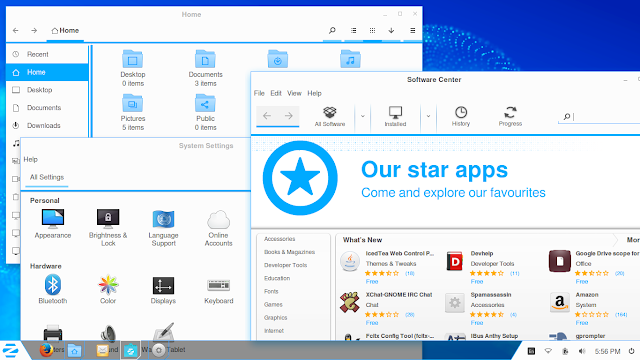The width and height of the screenshot is (640, 360).
Task: Open volume control in system tray
Action: tap(582, 351)
